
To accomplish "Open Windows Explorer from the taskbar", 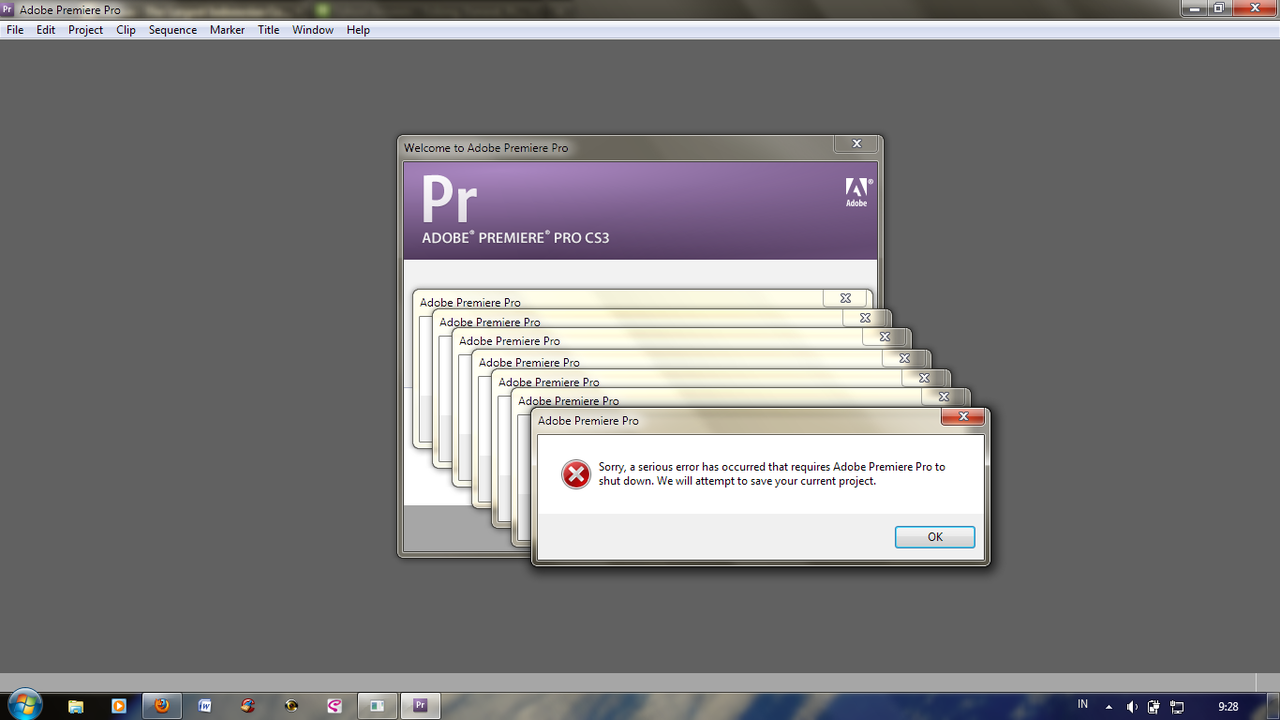I will point(76,706).
